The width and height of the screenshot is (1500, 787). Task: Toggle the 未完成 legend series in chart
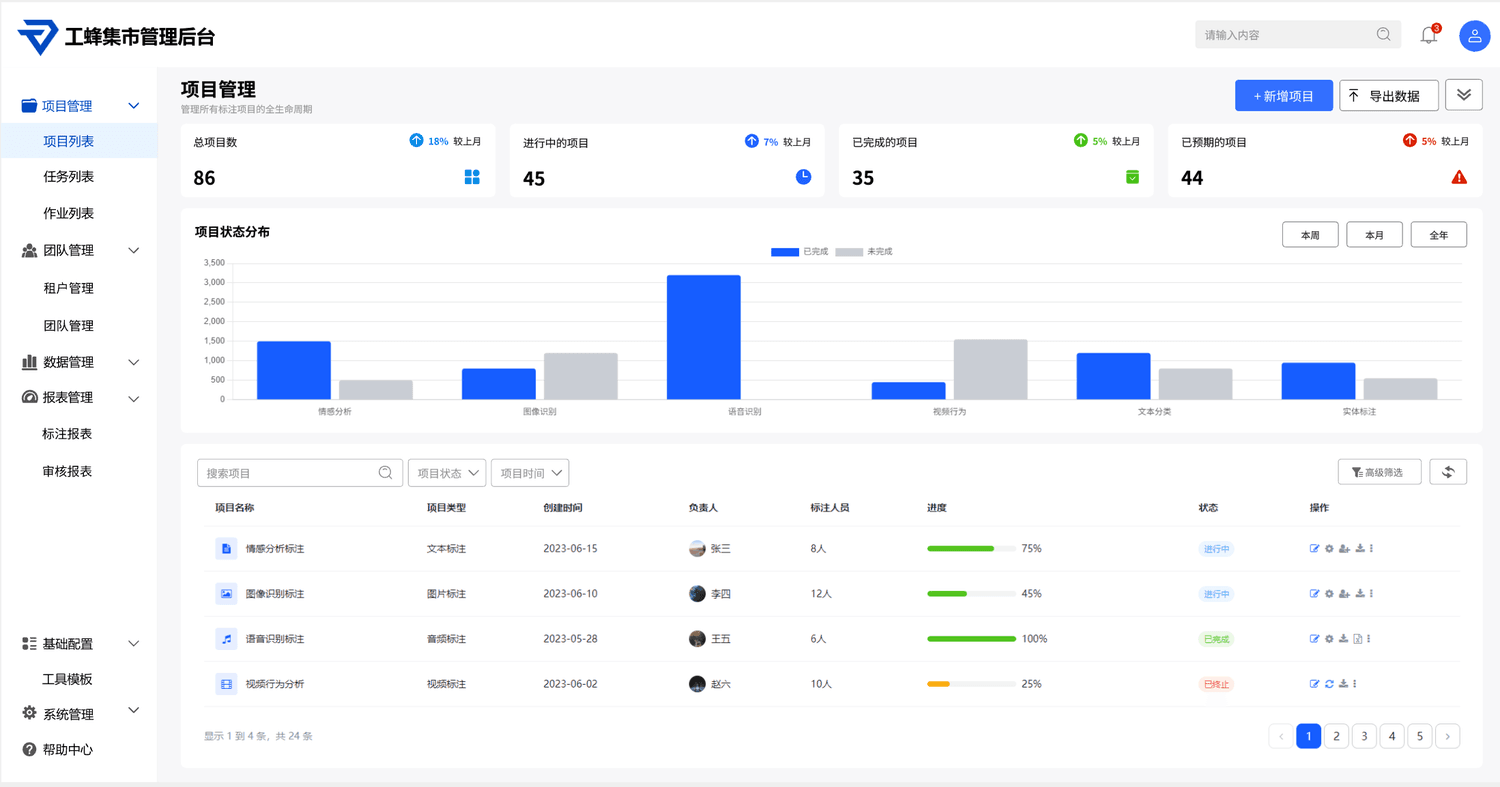(x=864, y=252)
